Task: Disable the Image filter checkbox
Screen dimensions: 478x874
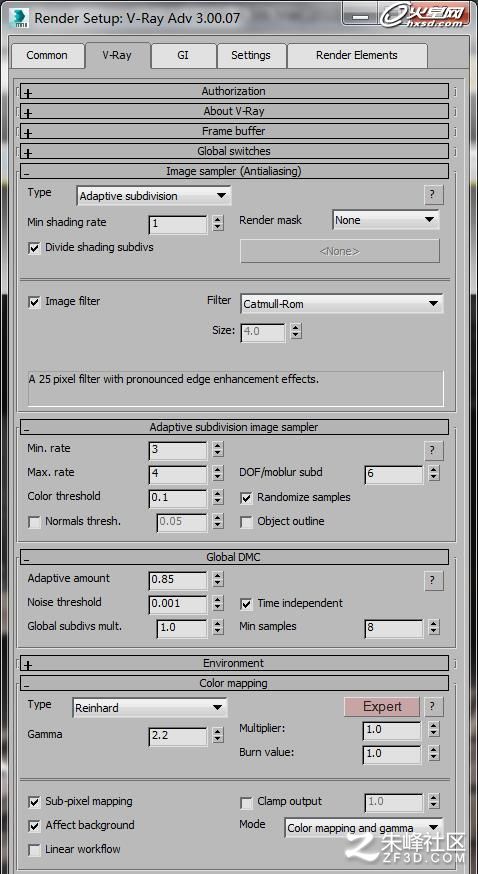Action: [x=35, y=302]
